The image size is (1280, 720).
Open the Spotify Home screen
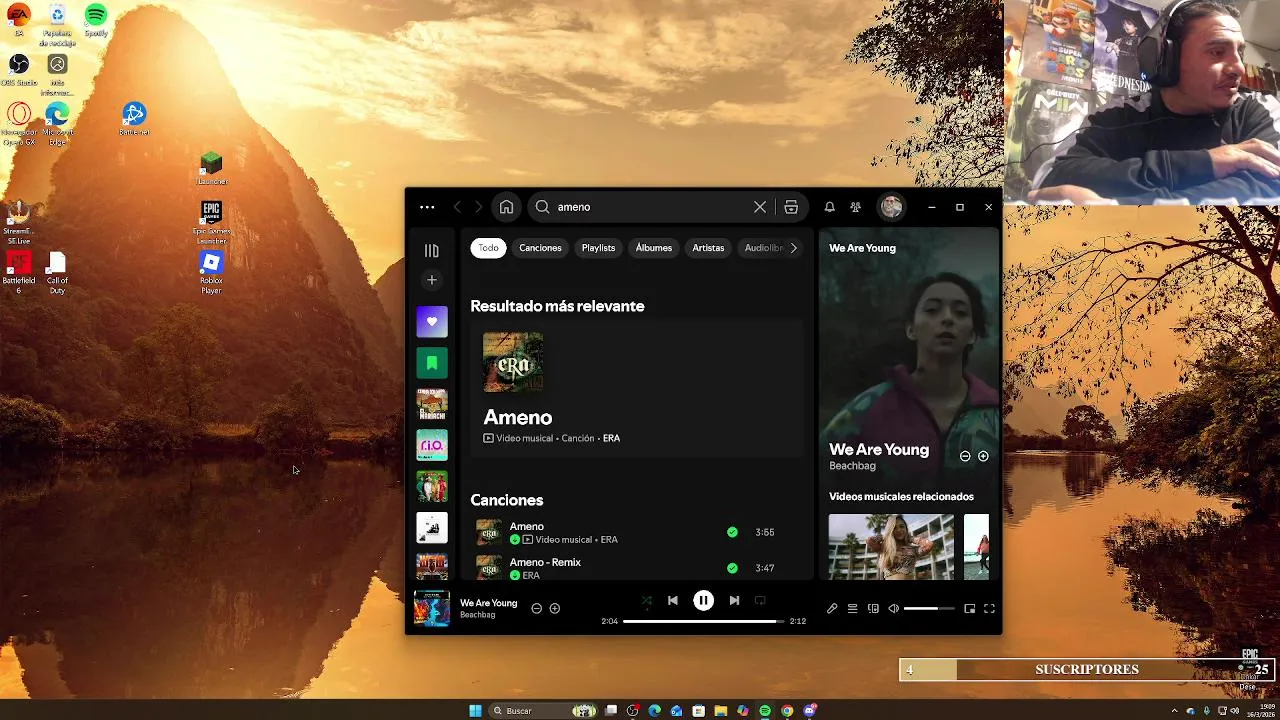coord(506,207)
